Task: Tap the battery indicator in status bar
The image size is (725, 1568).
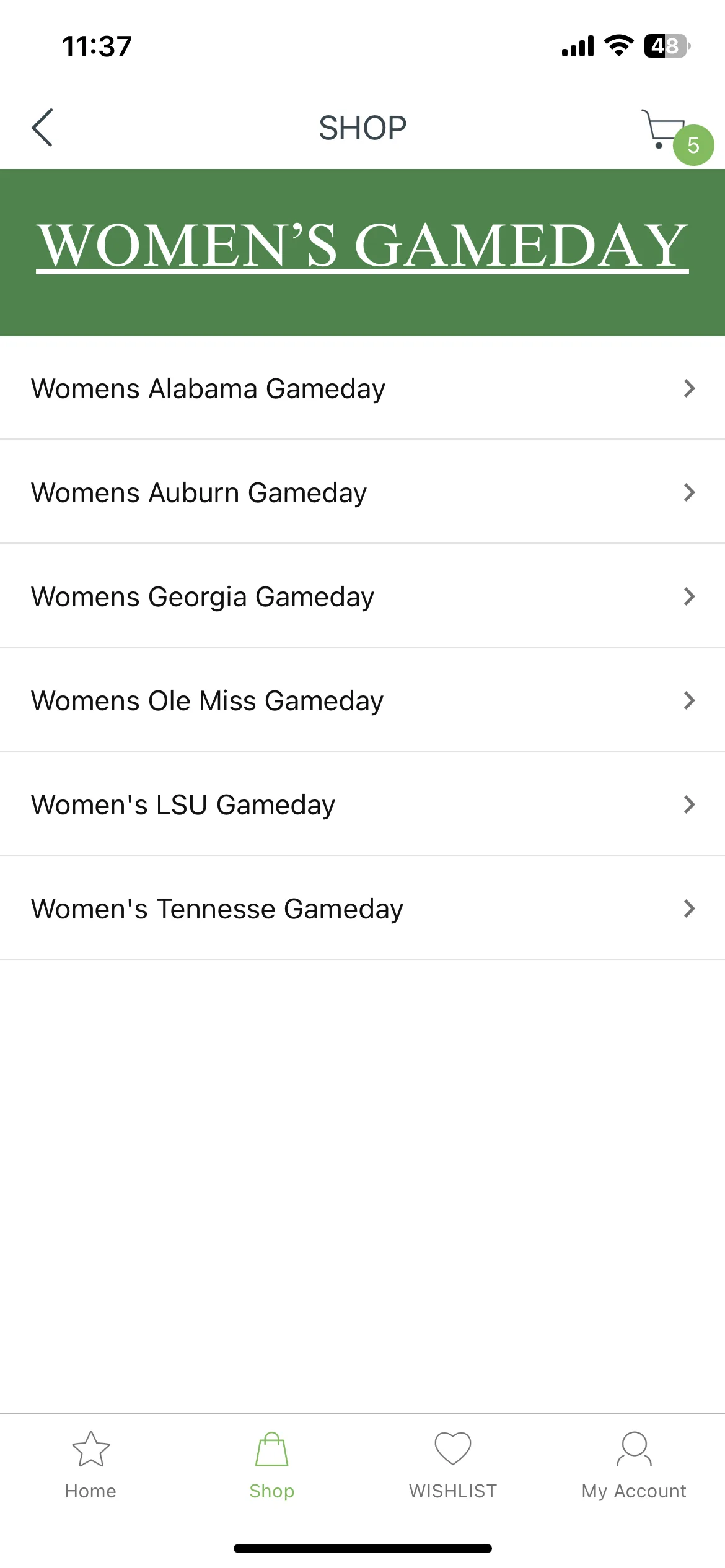Action: click(667, 46)
